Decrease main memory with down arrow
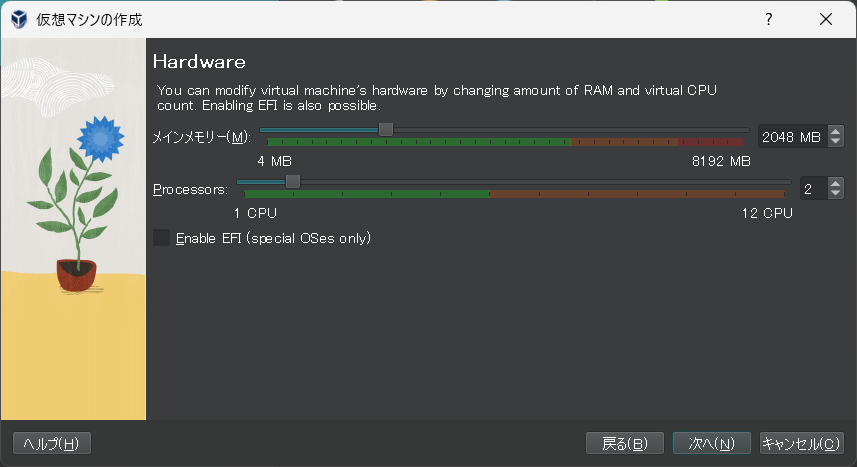857x467 pixels. tap(836, 141)
